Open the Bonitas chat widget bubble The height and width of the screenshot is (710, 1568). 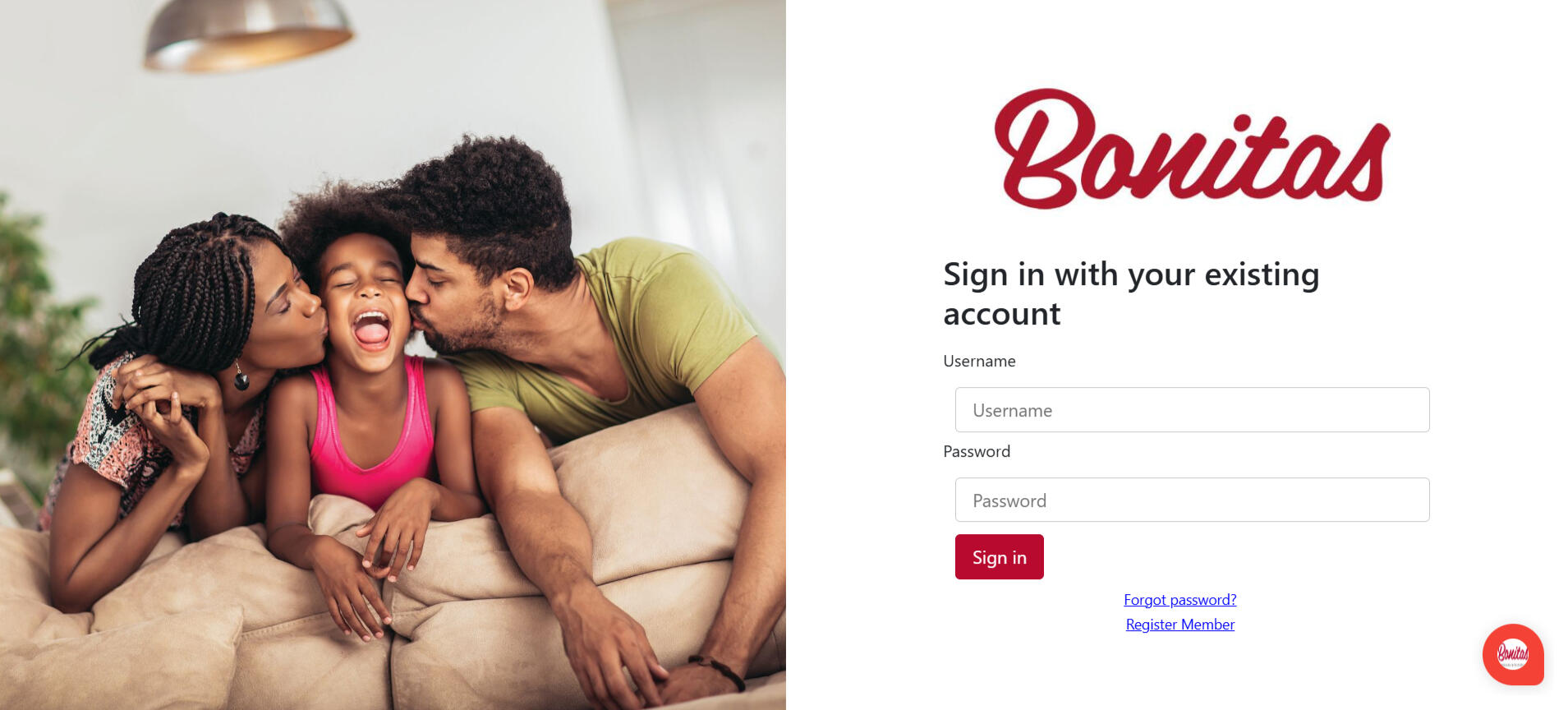pyautogui.click(x=1513, y=654)
